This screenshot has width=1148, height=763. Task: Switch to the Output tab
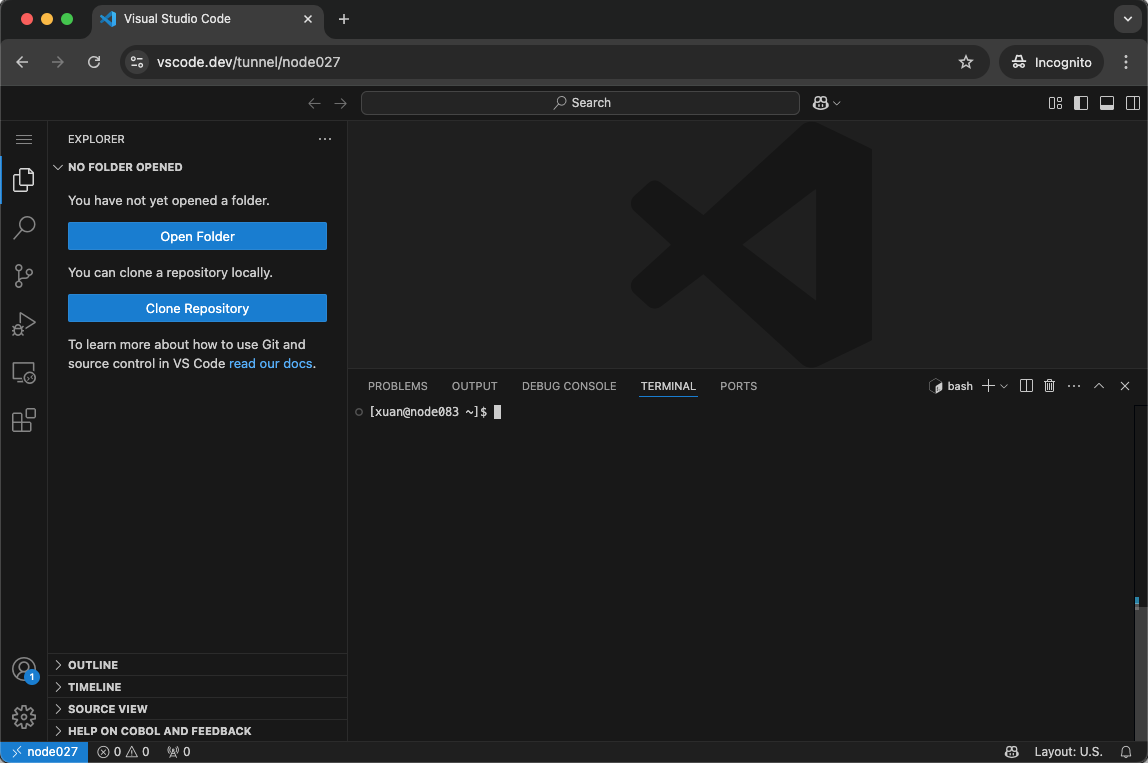[x=474, y=386]
